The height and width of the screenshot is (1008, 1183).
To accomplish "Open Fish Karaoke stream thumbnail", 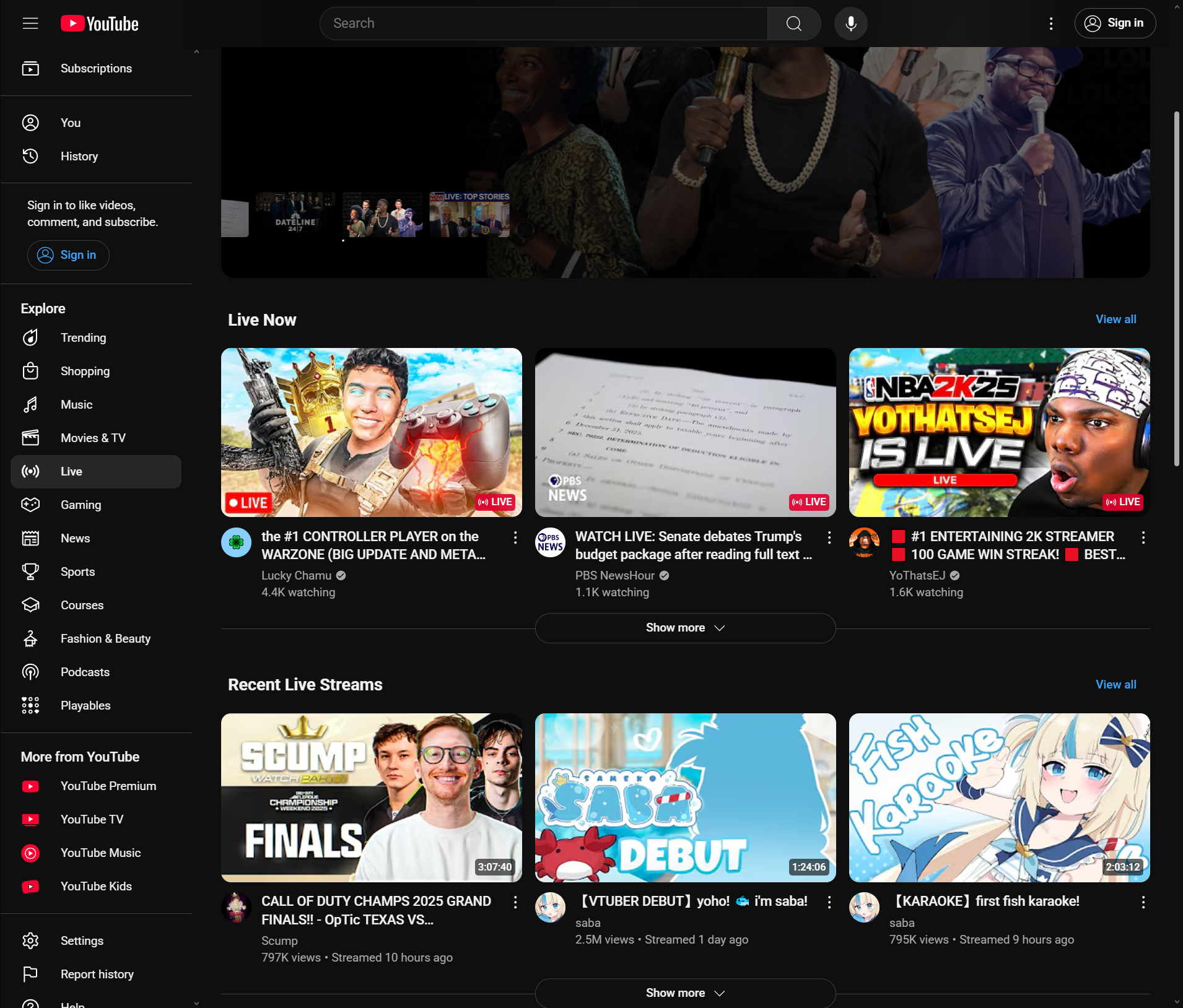I will pyautogui.click(x=999, y=797).
